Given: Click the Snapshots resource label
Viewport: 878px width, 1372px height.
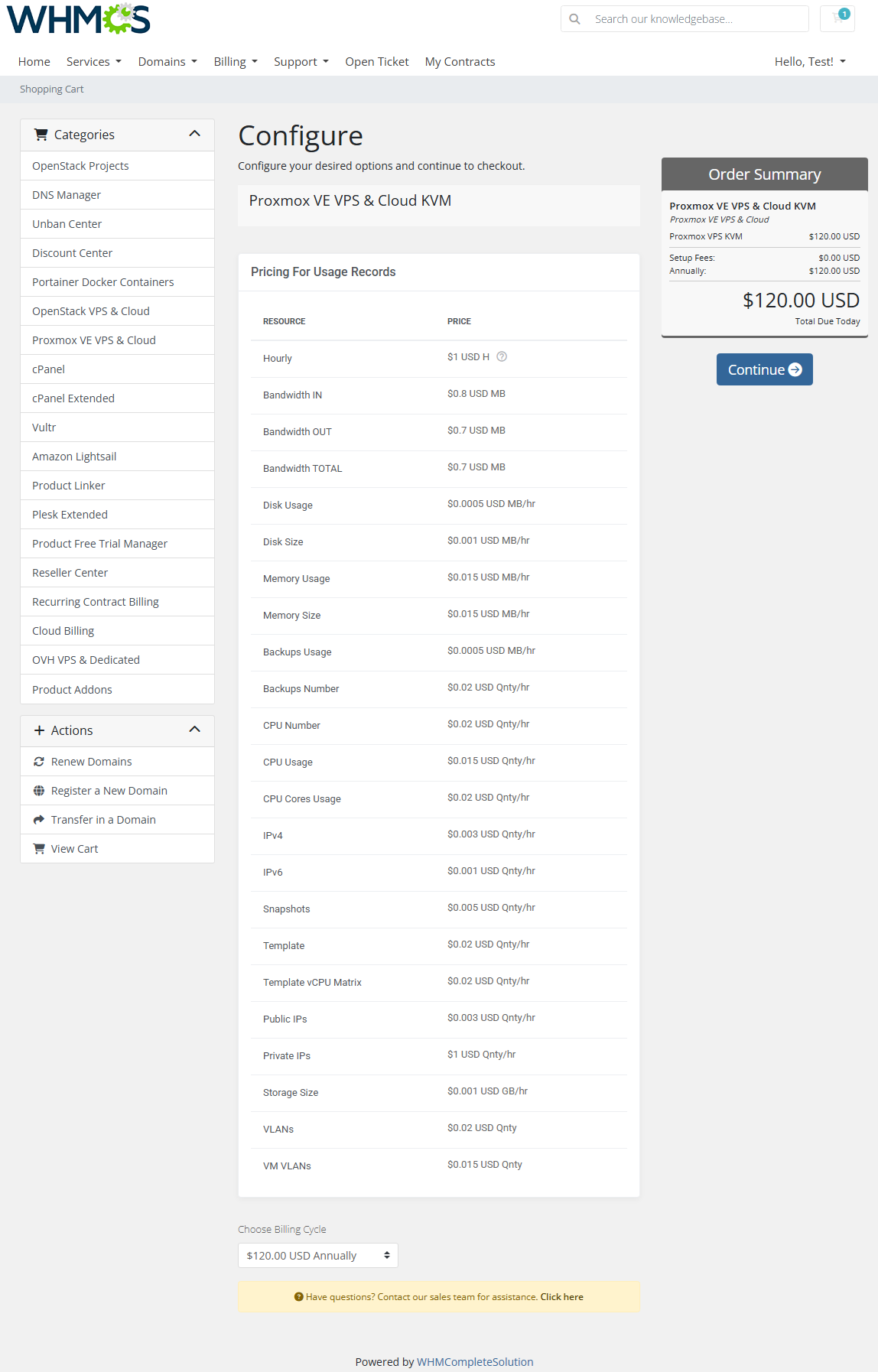Looking at the screenshot, I should click(287, 909).
